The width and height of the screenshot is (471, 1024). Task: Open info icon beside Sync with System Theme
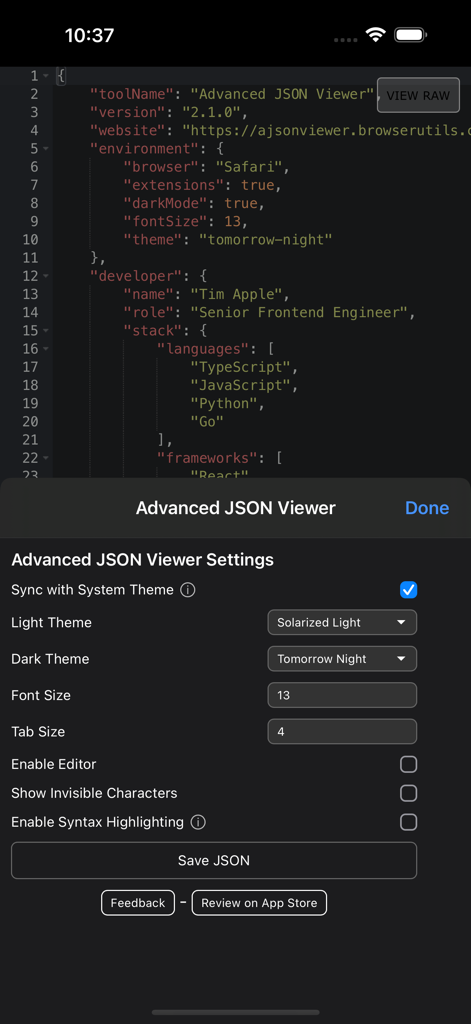coord(187,590)
